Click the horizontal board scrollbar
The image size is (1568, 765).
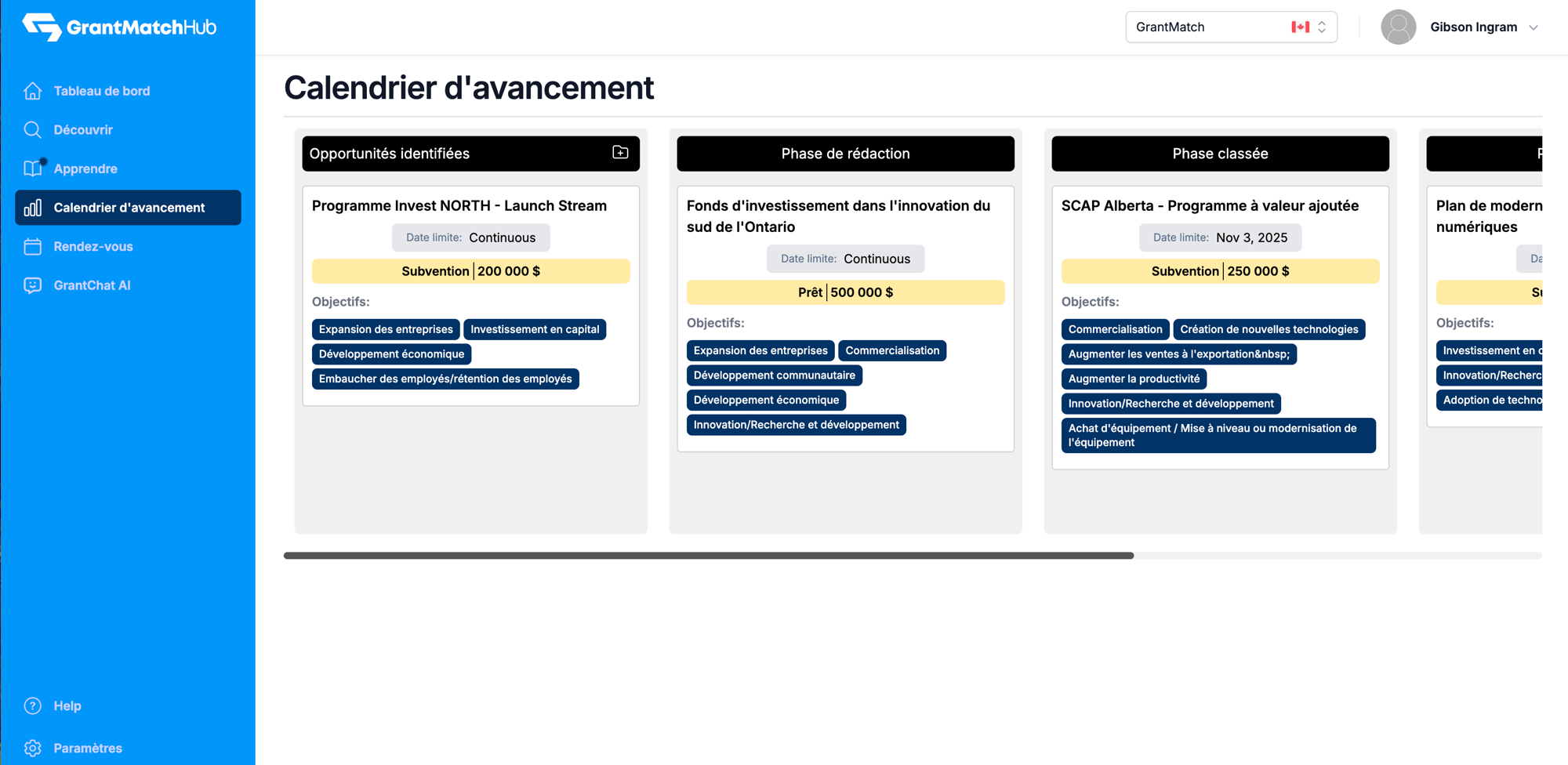(x=709, y=556)
